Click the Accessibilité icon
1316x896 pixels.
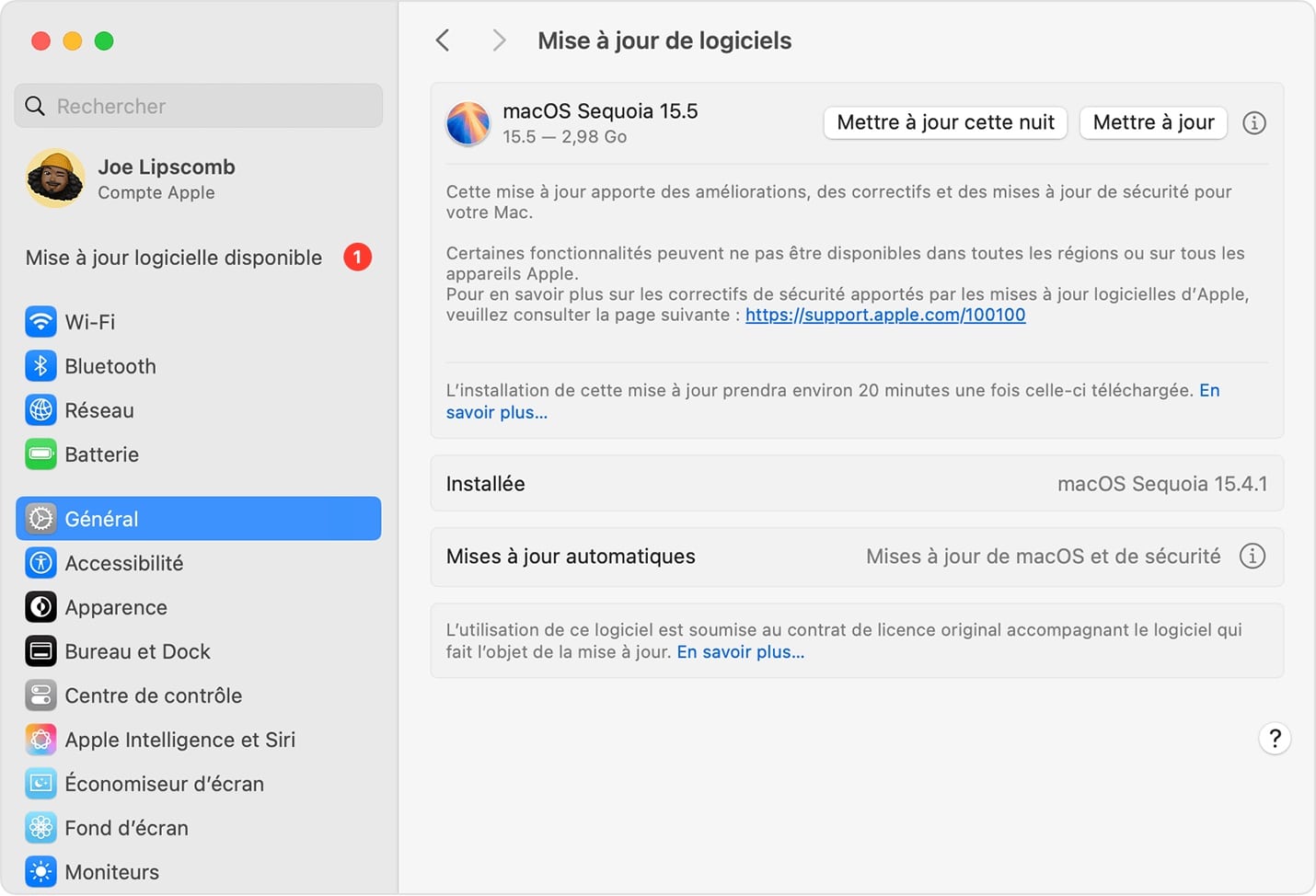(x=40, y=563)
